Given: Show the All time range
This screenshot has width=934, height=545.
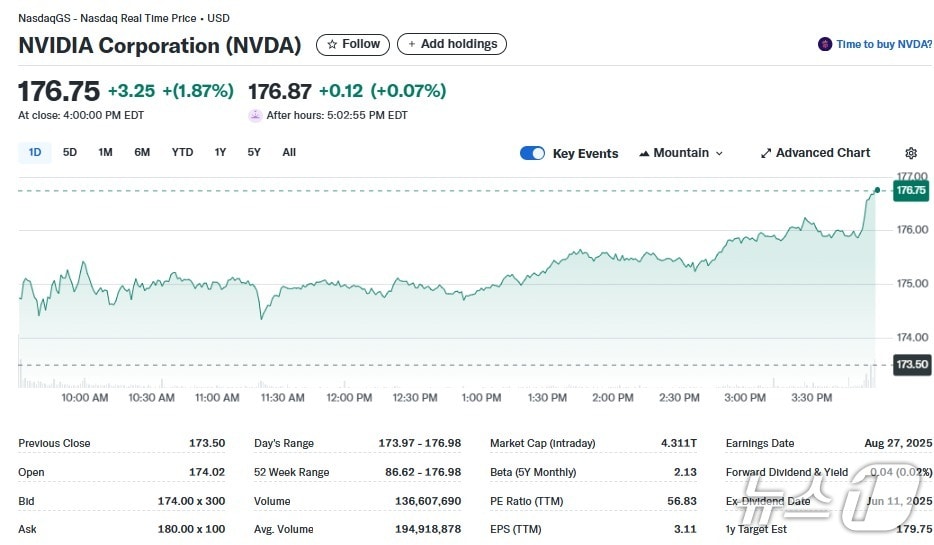Looking at the screenshot, I should point(289,152).
